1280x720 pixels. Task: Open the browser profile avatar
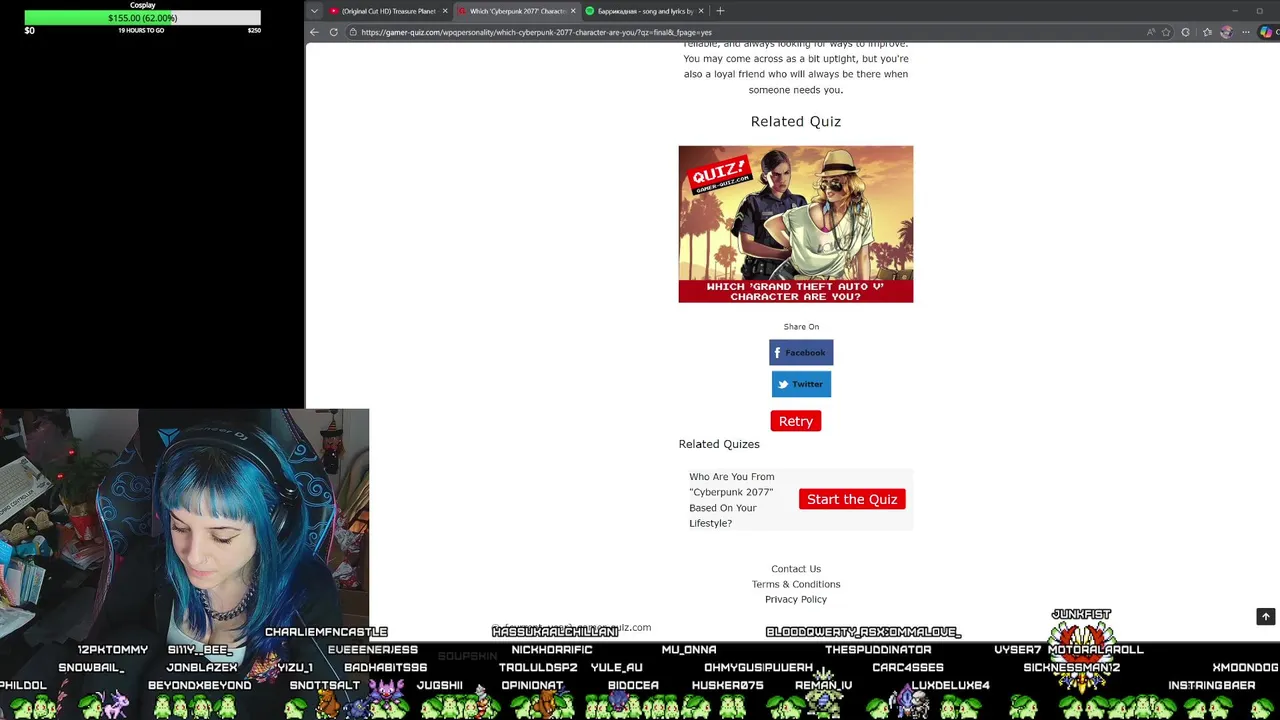(x=1226, y=32)
